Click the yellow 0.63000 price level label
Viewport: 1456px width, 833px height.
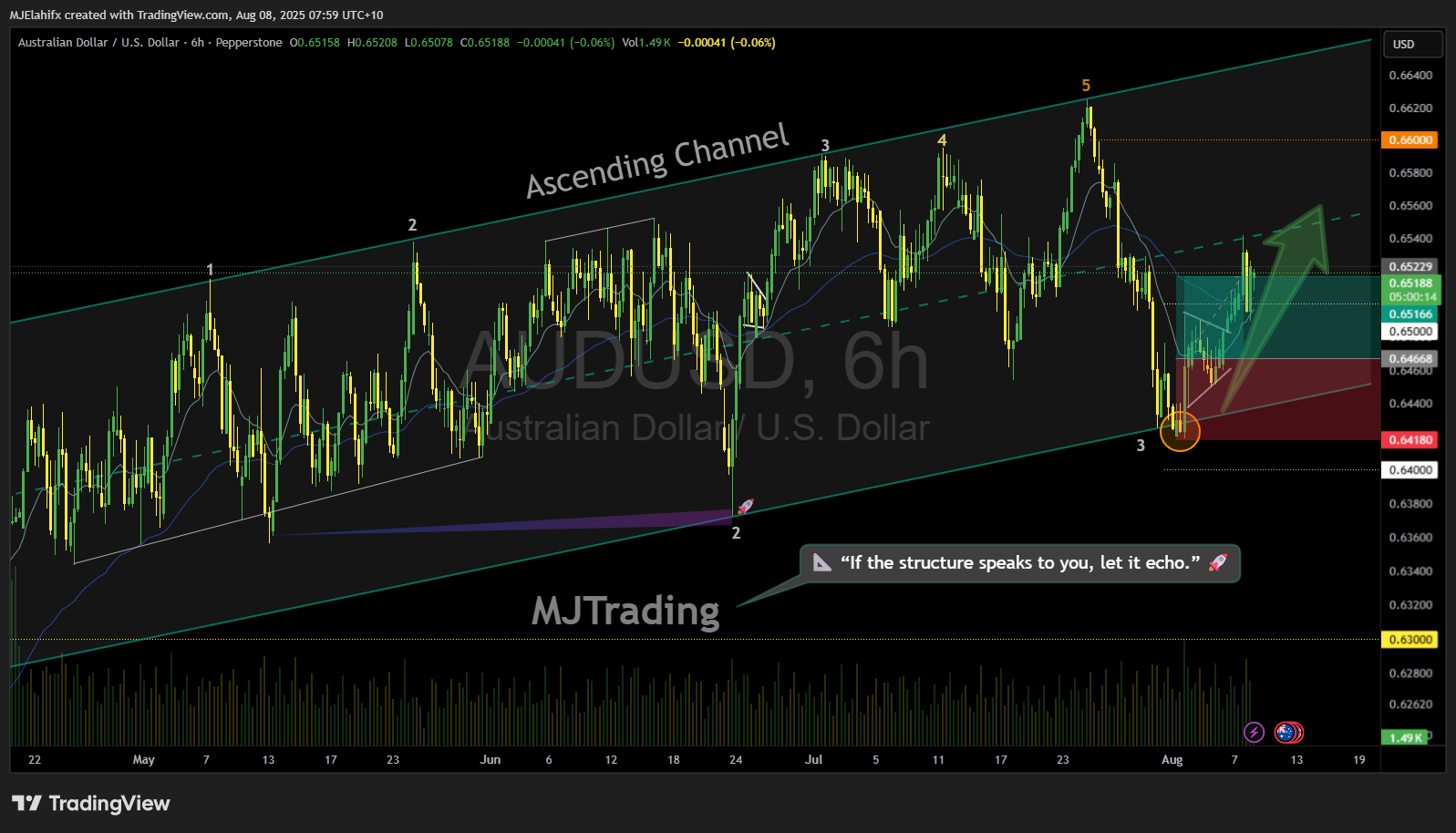(1410, 639)
